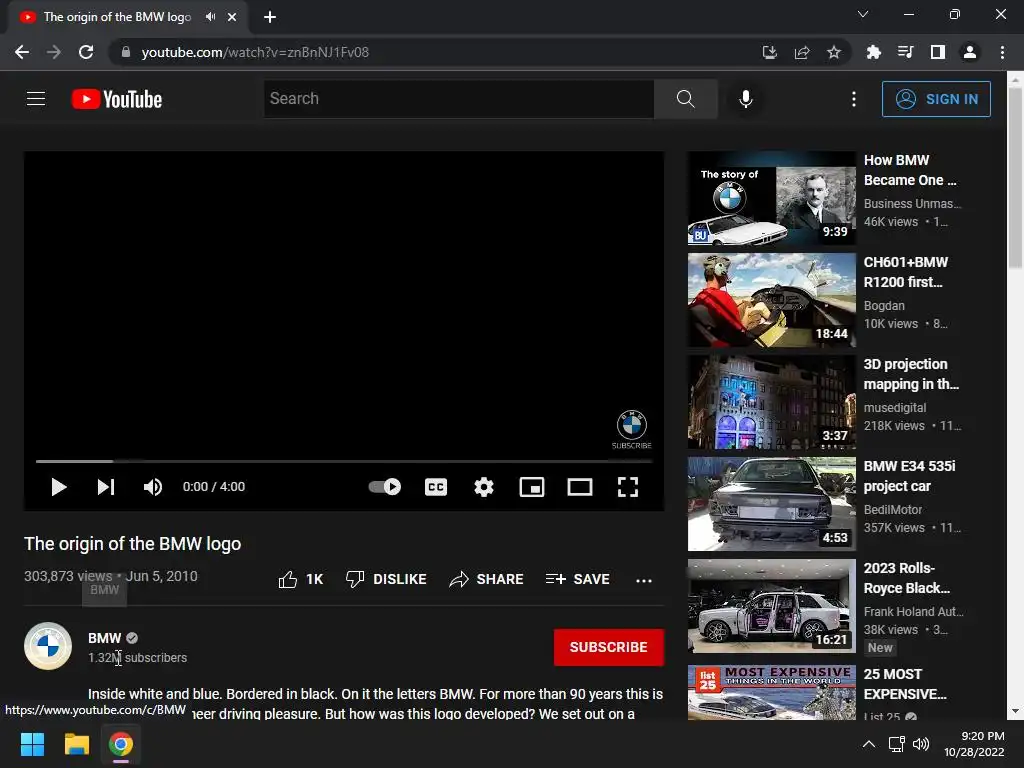Seek on the video progress bar
This screenshot has width=1024, height=768.
(x=344, y=461)
